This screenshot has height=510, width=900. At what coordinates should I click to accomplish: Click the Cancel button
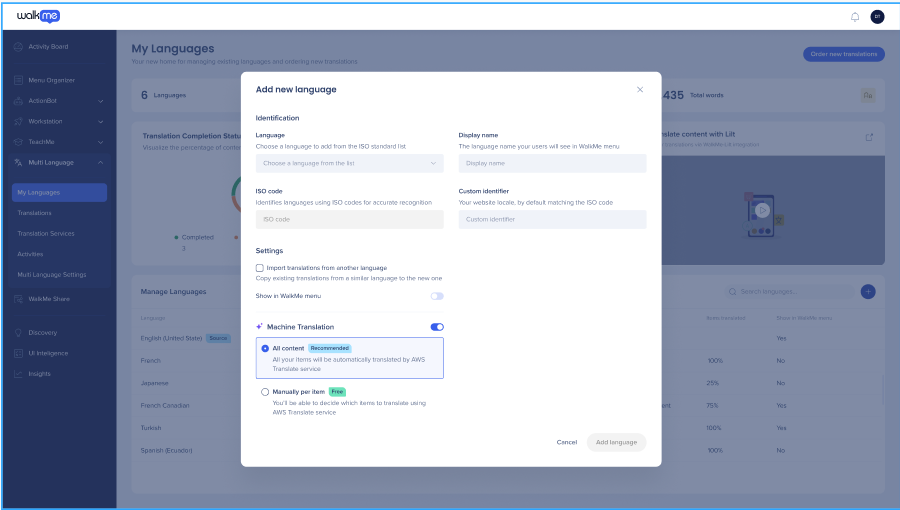pyautogui.click(x=566, y=442)
